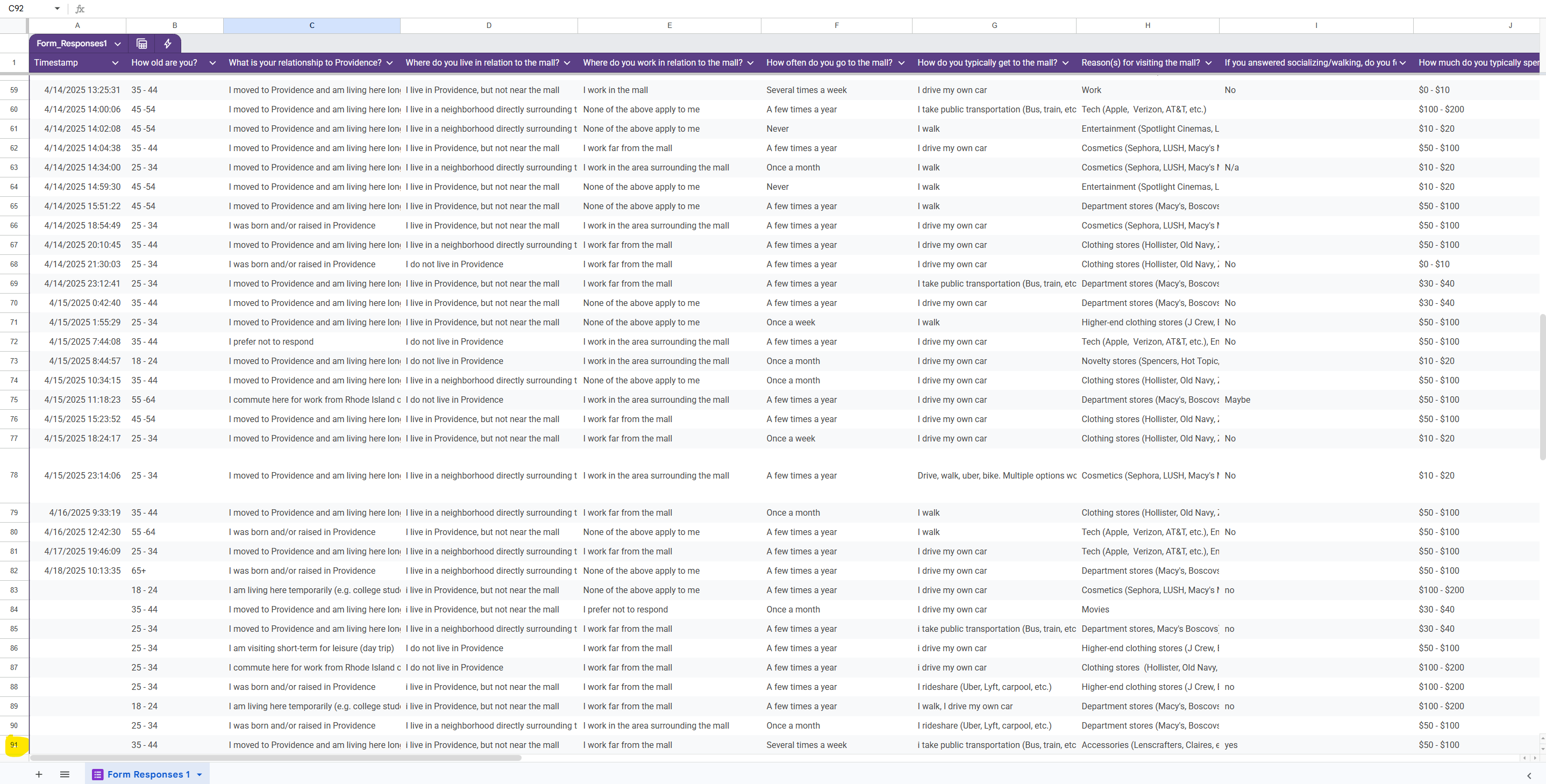This screenshot has height=784, width=1546.
Task: Select the Form Responses 1 sheet tab
Action: 148,774
